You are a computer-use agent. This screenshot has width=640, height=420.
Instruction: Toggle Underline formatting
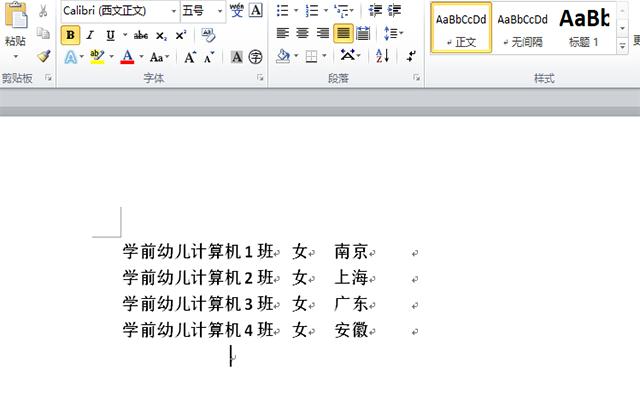pyautogui.click(x=110, y=36)
